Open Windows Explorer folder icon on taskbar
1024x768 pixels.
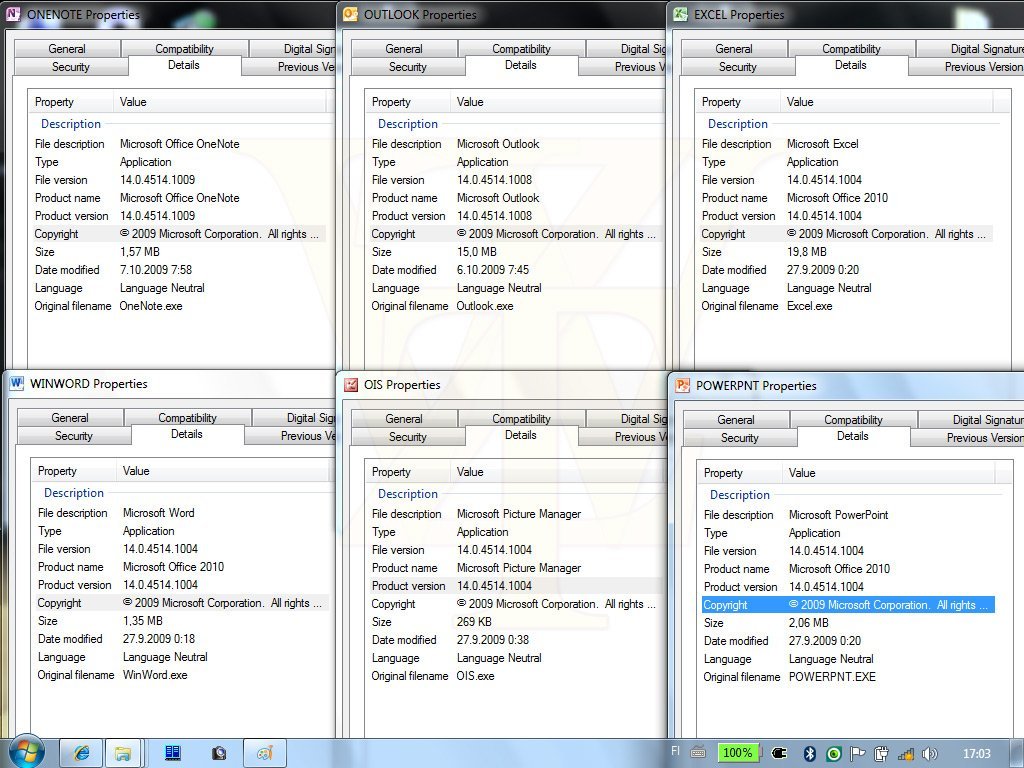tap(122, 753)
